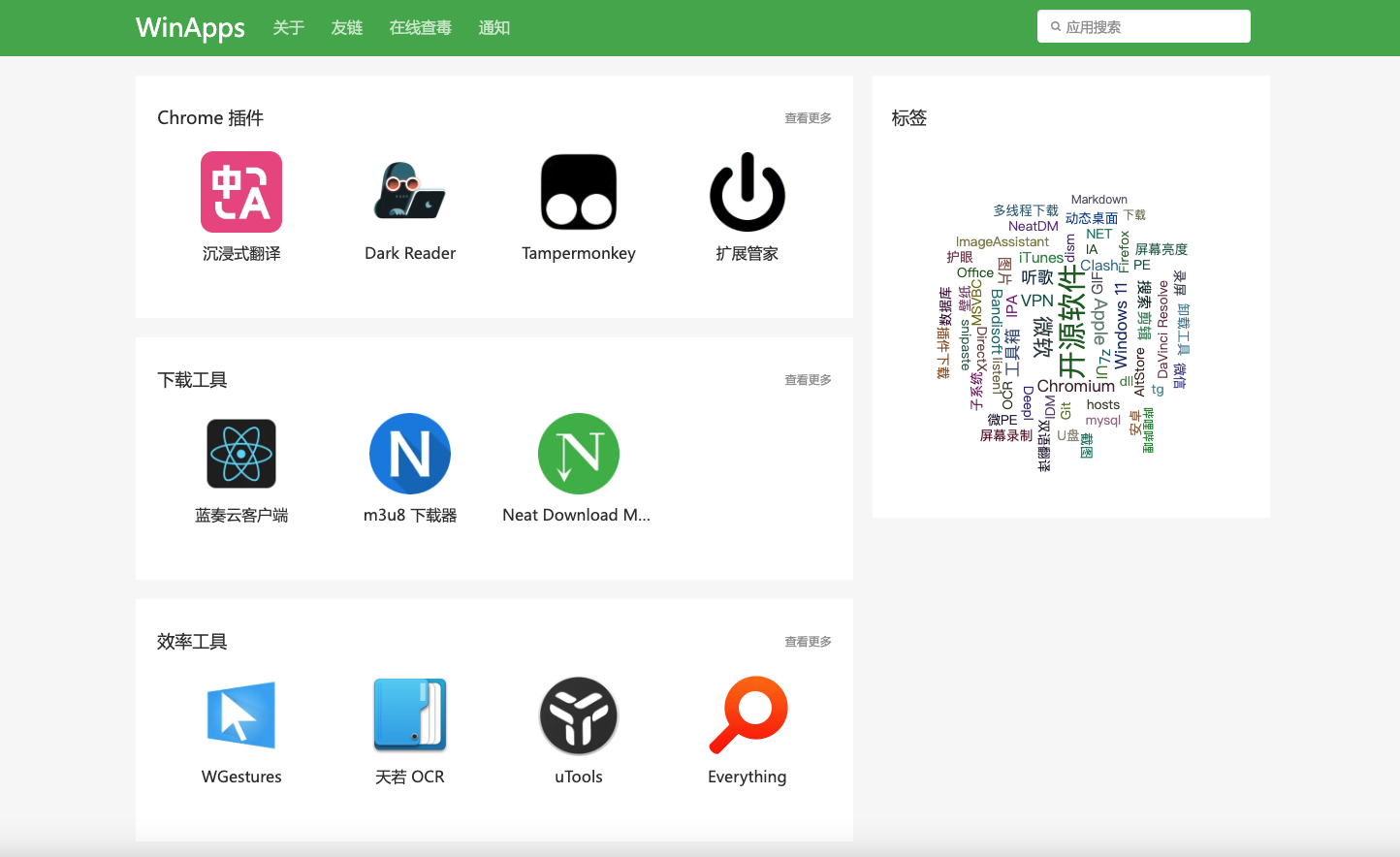Viewport: 1400px width, 857px height.
Task: Click the Tampermonkey name label
Action: click(x=579, y=254)
